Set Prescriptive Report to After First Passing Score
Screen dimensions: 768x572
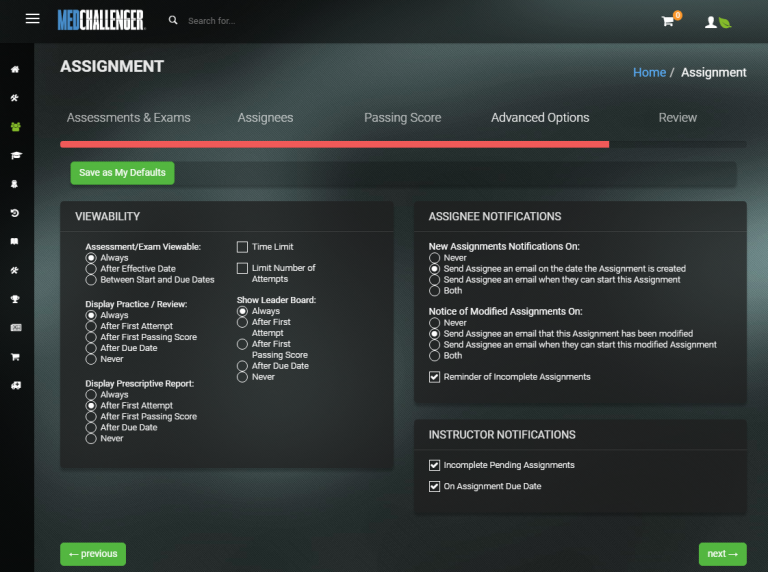coord(91,417)
